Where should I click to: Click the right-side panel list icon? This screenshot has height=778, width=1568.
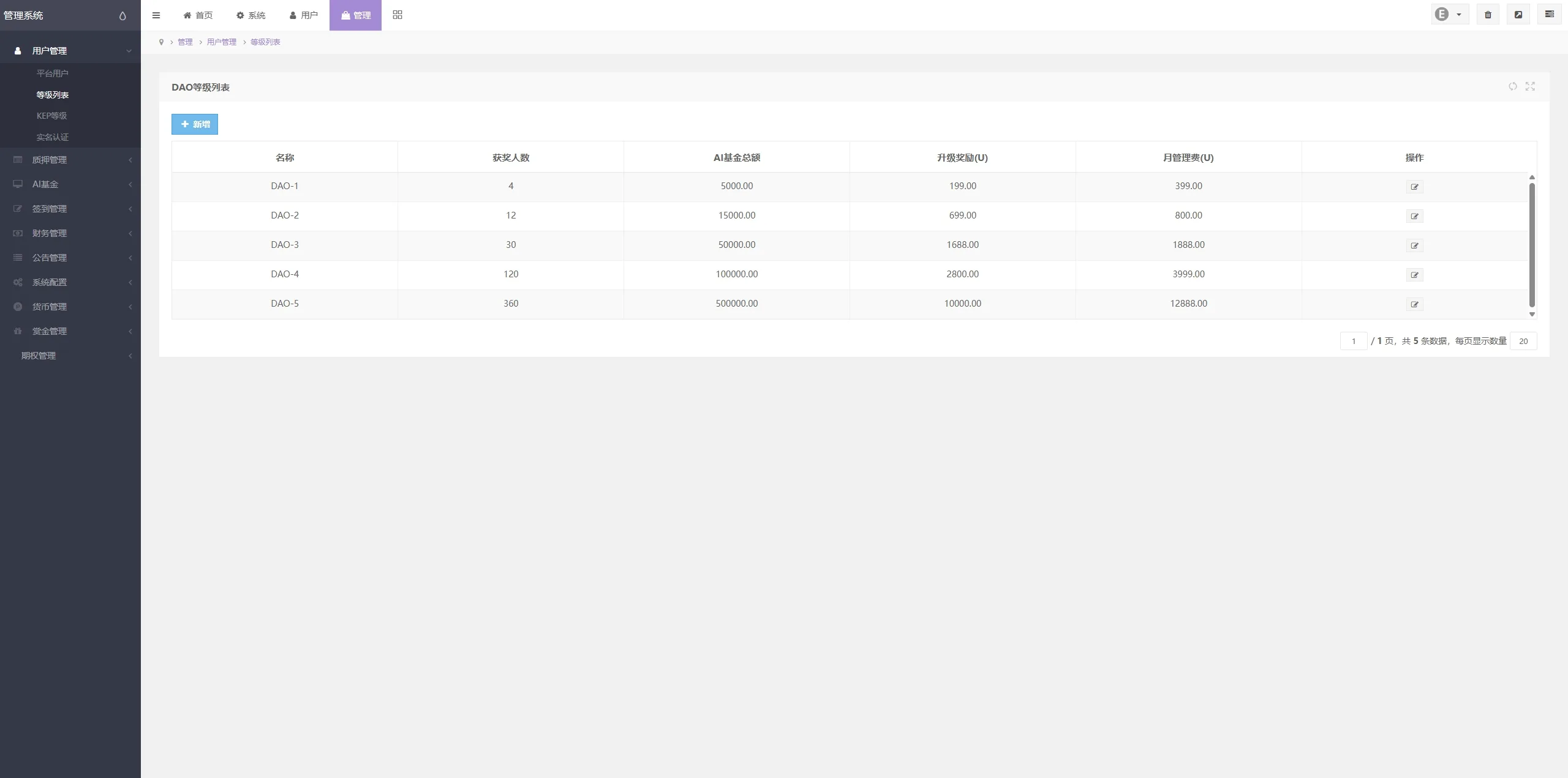[x=1549, y=15]
